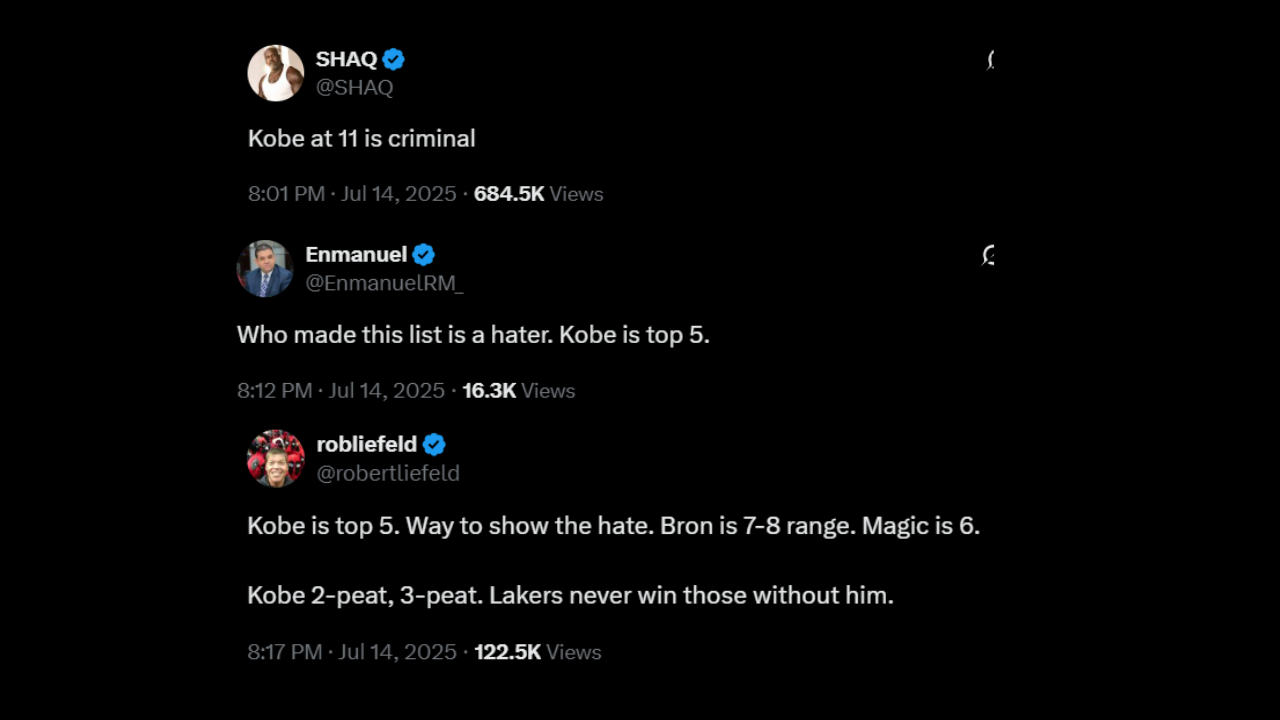Viewport: 1280px width, 720px height.
Task: Select the Enmanuel display name
Action: [x=356, y=255]
